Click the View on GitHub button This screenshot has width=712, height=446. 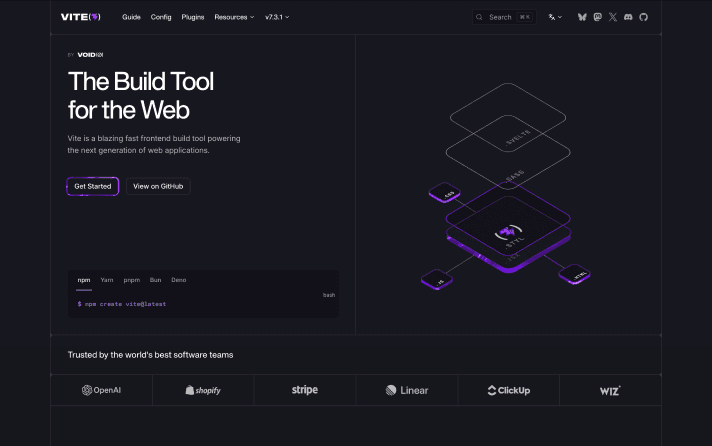[158, 186]
